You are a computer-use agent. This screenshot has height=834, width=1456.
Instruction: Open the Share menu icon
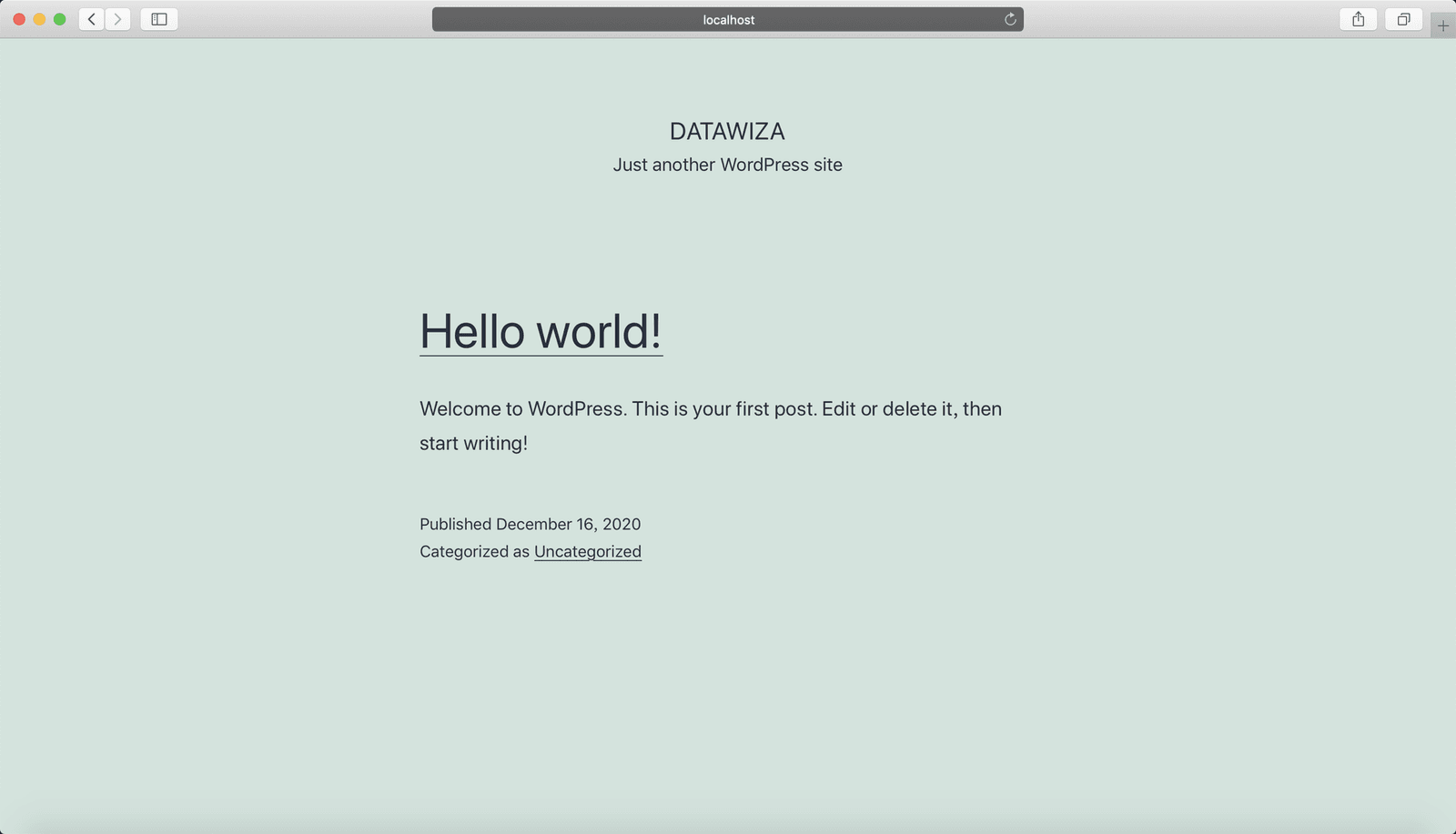click(1359, 19)
